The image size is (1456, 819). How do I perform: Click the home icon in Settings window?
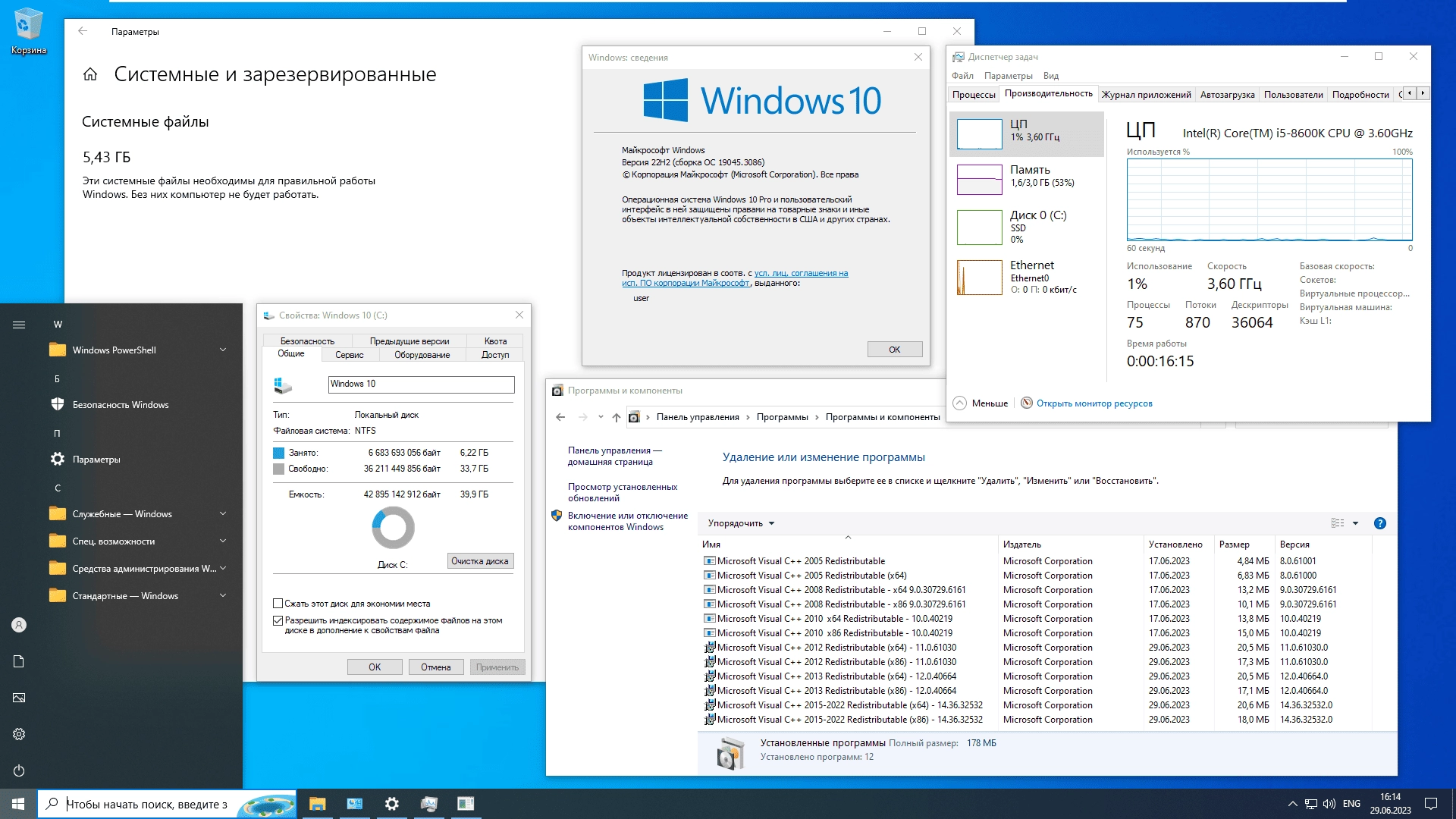[90, 74]
